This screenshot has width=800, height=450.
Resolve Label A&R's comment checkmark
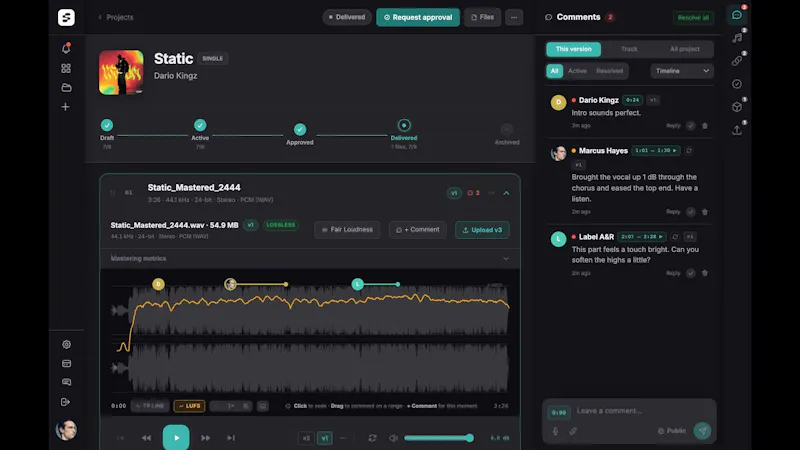pos(690,273)
